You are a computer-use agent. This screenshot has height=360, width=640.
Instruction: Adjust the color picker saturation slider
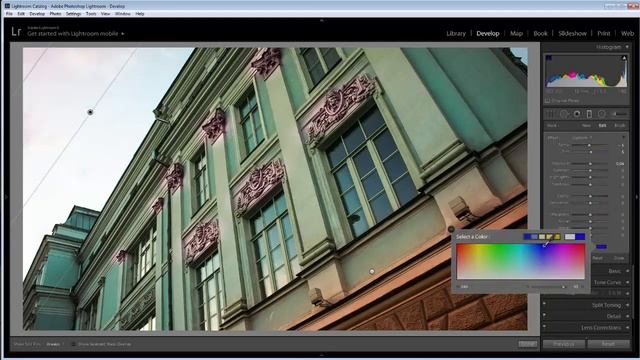tap(563, 287)
